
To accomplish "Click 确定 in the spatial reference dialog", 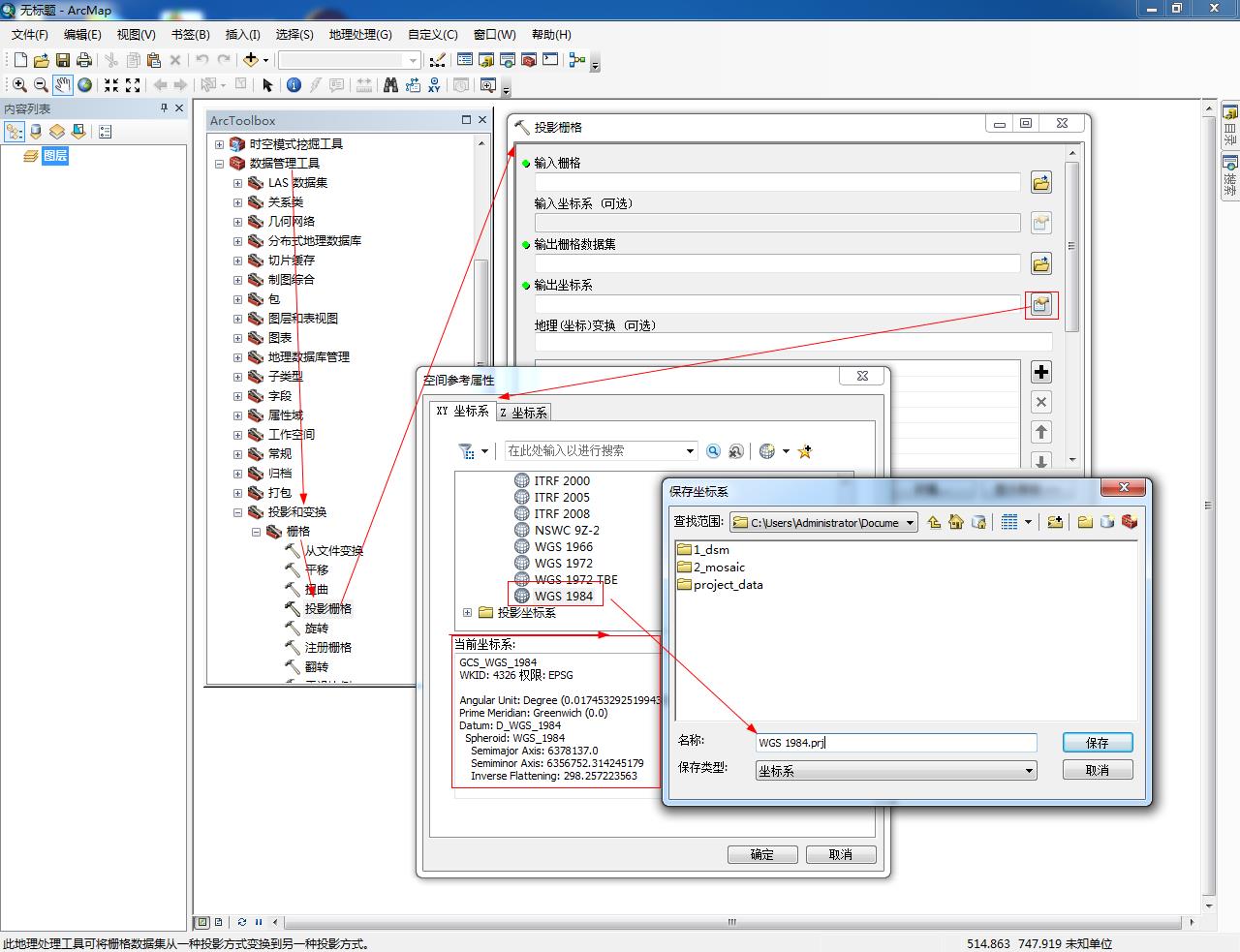I will tap(762, 854).
